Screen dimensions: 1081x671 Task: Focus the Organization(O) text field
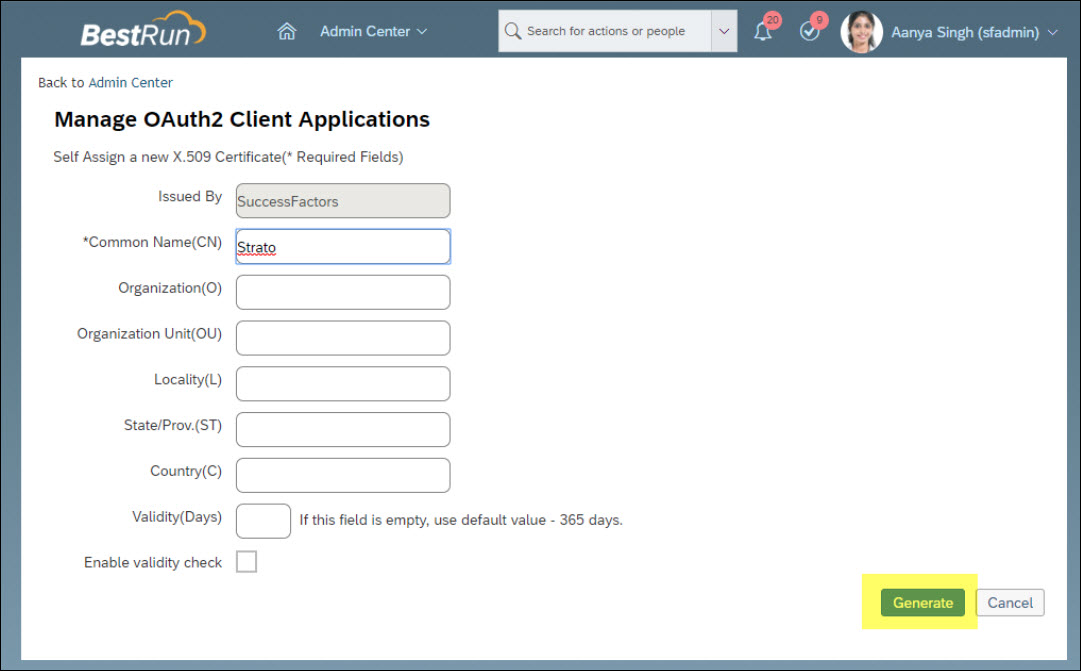343,292
